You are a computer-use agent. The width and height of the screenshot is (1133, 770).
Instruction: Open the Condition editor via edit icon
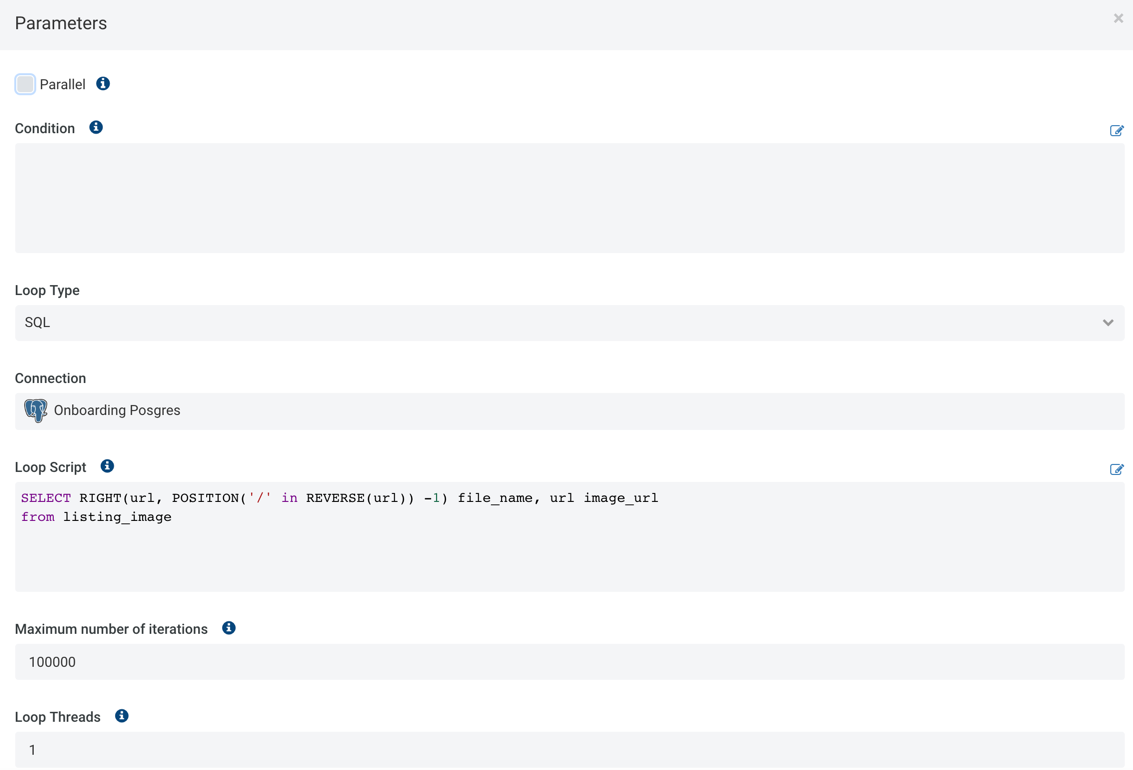pyautogui.click(x=1116, y=131)
